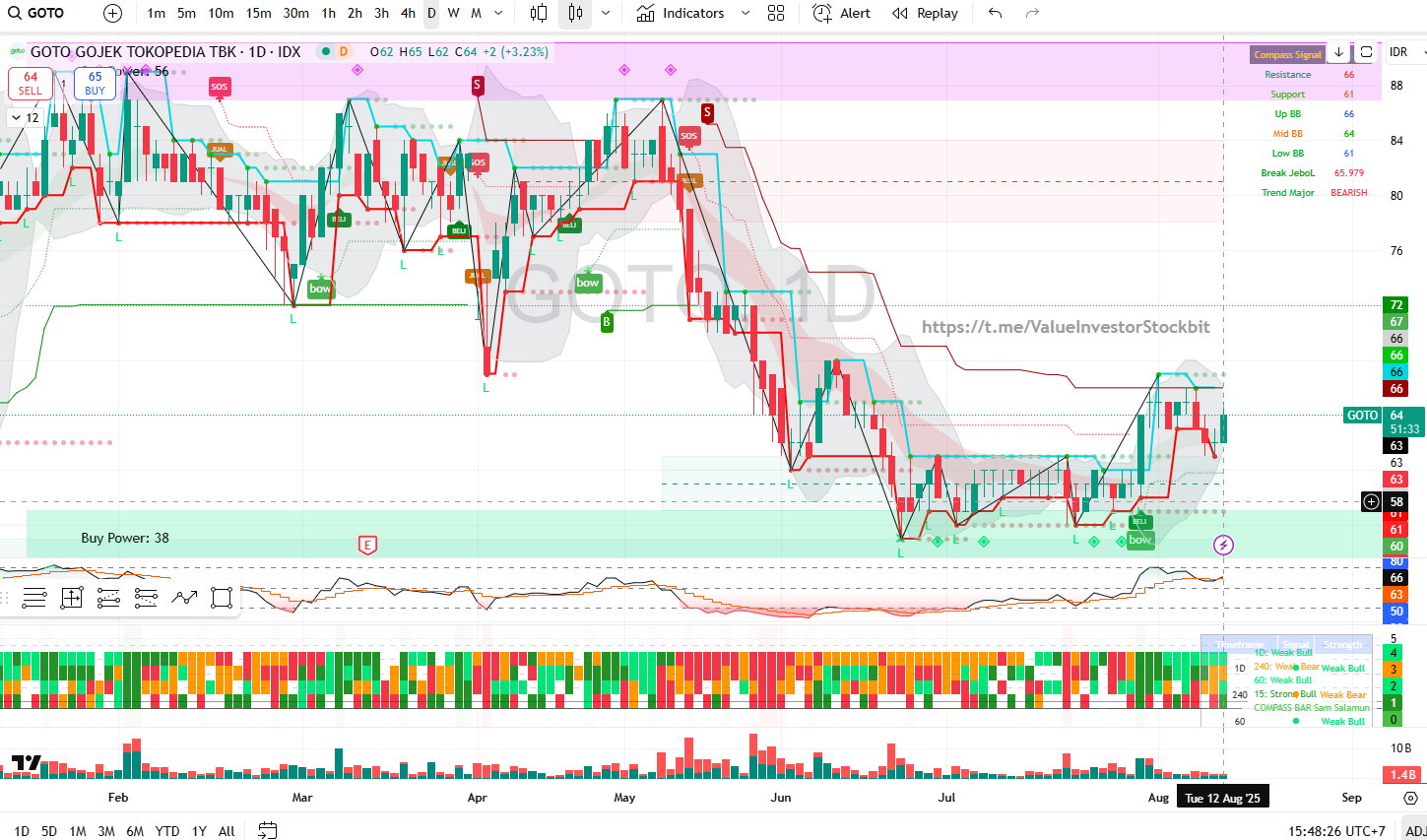Image resolution: width=1427 pixels, height=840 pixels.
Task: Click the IDR currency label
Action: pyautogui.click(x=1398, y=52)
